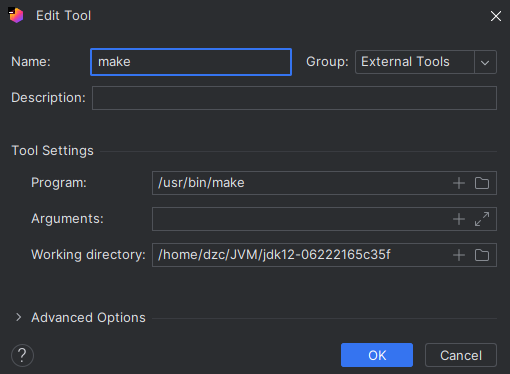Expand the Arguments field editor
510x374 pixels.
tap(482, 219)
